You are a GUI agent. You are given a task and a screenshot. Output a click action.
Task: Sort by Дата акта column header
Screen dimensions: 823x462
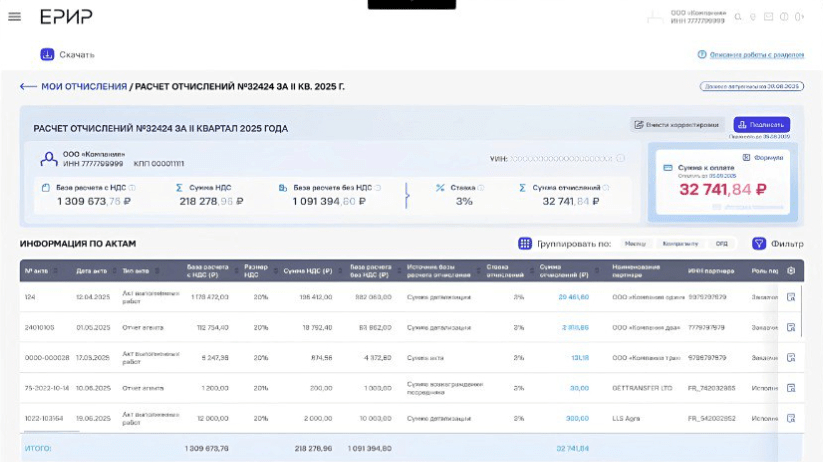[91, 271]
